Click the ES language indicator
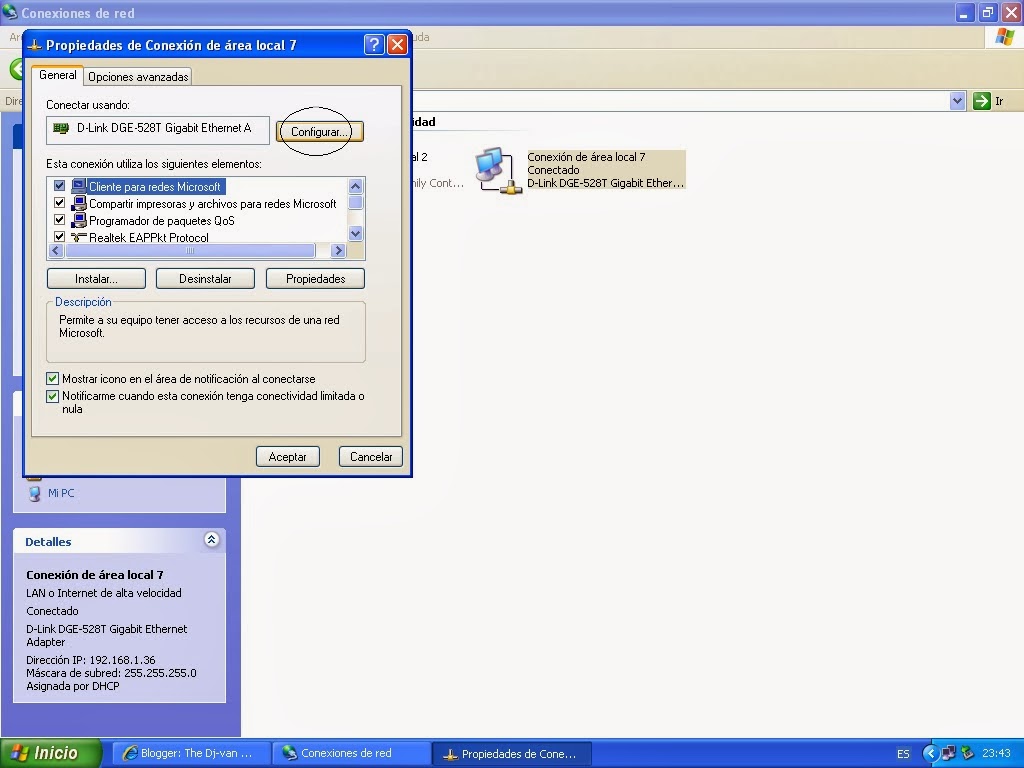The image size is (1024, 768). tap(903, 754)
